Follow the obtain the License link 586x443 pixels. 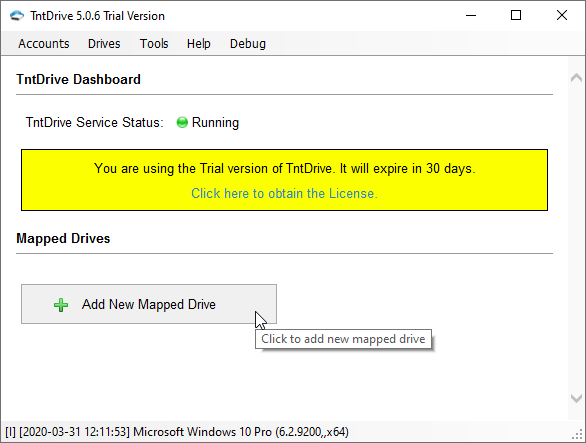pos(284,193)
